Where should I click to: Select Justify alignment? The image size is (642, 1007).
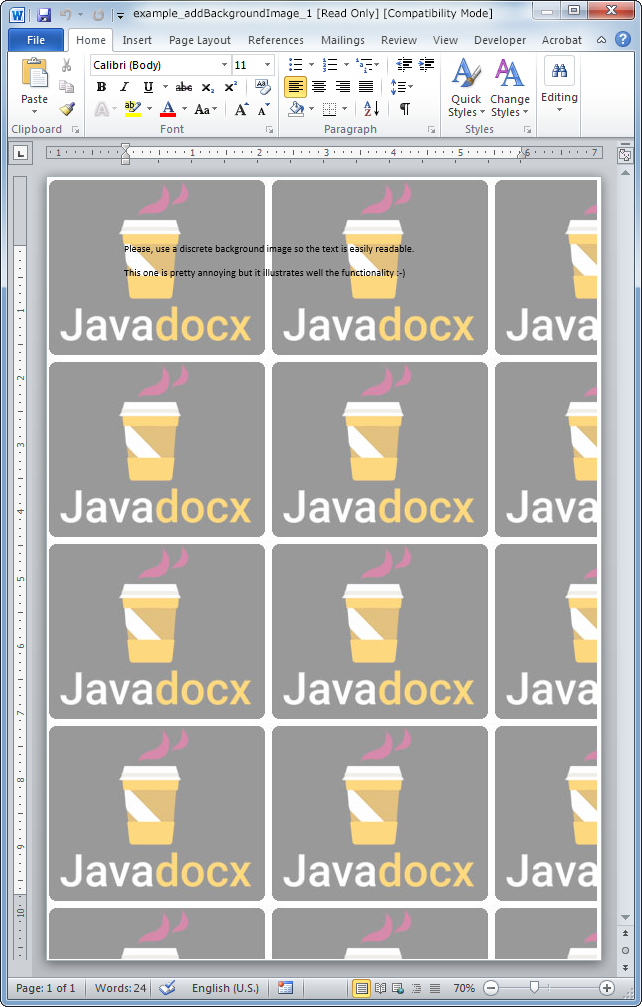coord(366,86)
